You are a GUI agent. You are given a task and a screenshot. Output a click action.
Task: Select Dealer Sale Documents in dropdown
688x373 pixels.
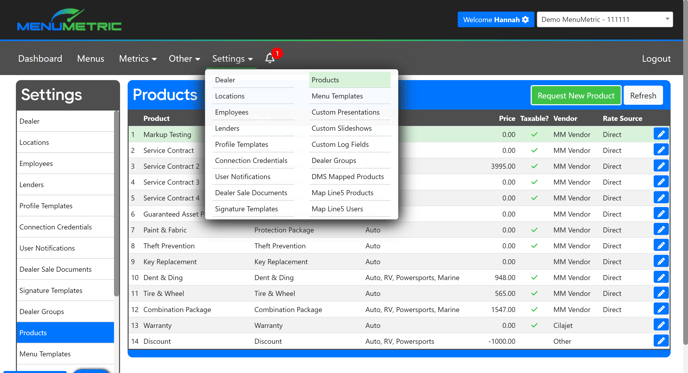click(253, 193)
